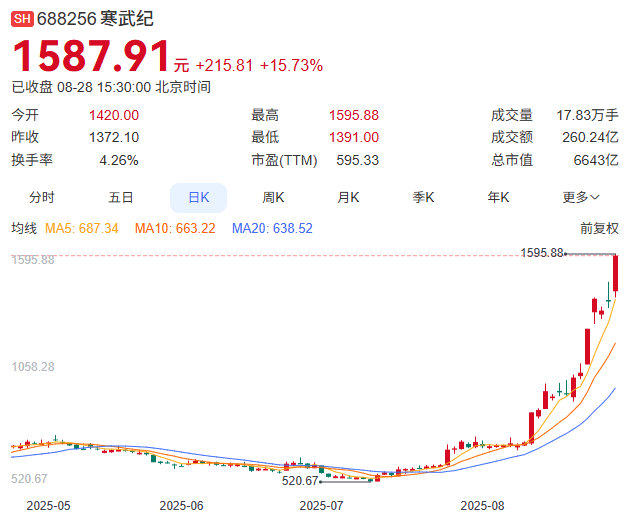Screen dimensions: 629x523
Task: Click the 520.67 low marker annotation
Action: [300, 480]
